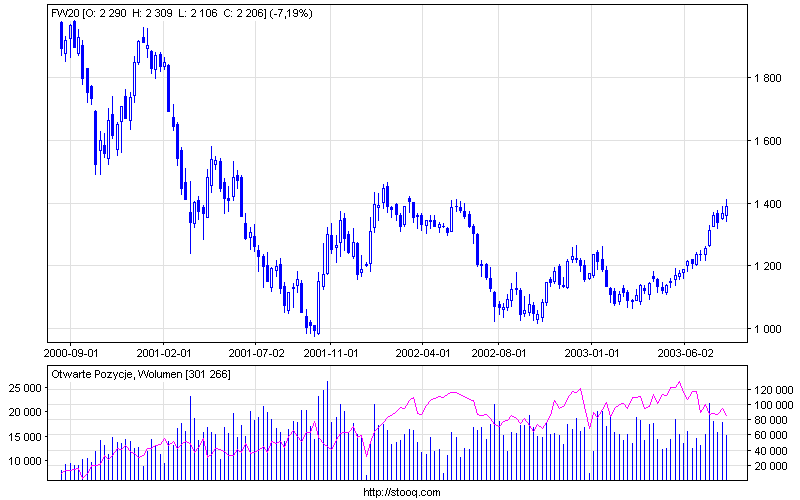Image resolution: width=800 pixels, height=500 pixels.
Task: Click the 25 000 volume axis label
Action: tap(25, 388)
